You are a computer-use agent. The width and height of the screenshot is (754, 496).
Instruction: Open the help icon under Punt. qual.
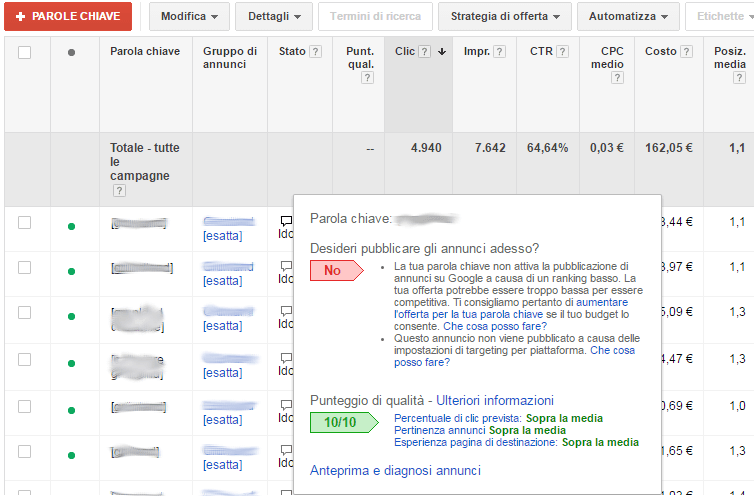coord(367,77)
